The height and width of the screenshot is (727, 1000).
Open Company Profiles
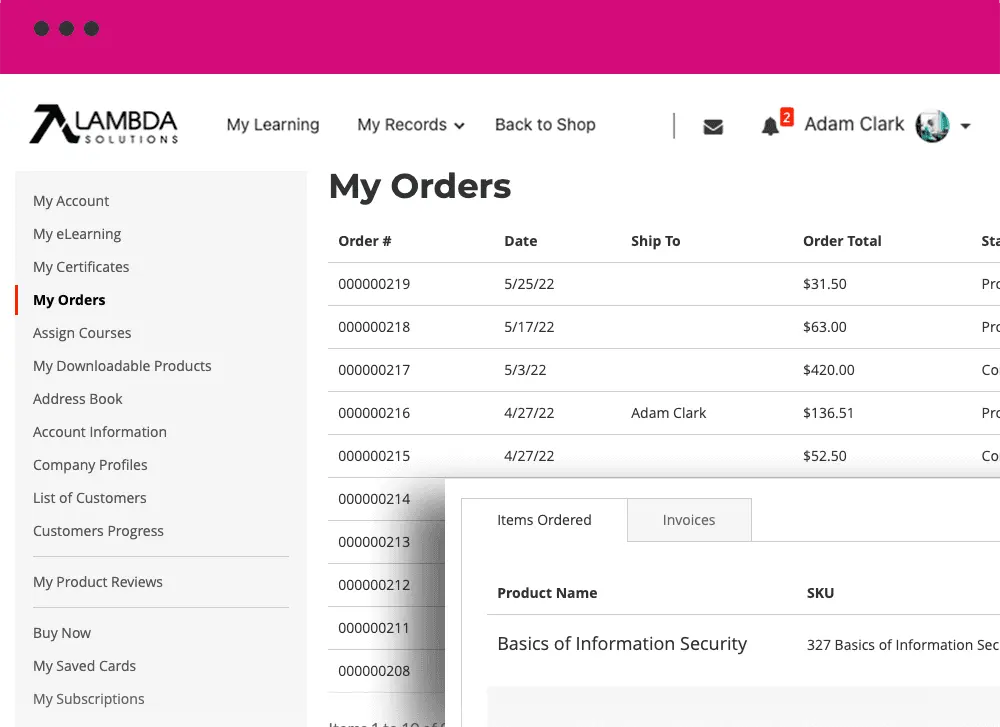[90, 465]
